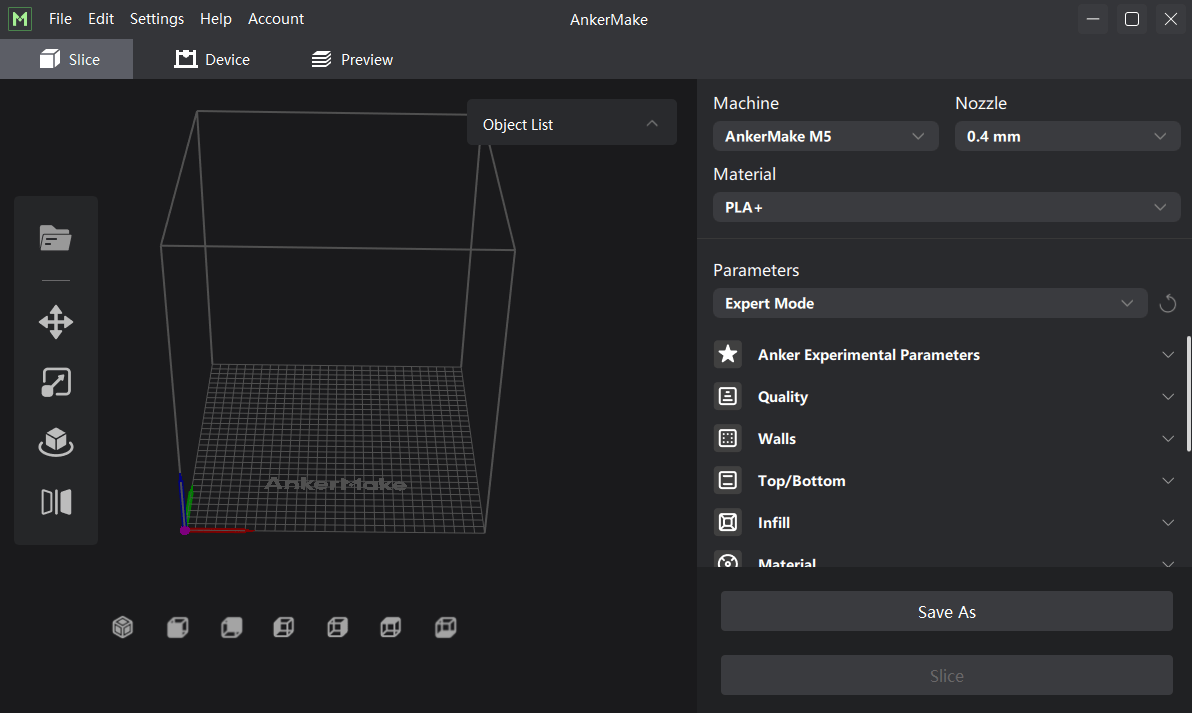Viewport: 1192px width, 713px height.
Task: Open the Nozzle 0.4 mm dropdown
Action: coord(1067,136)
